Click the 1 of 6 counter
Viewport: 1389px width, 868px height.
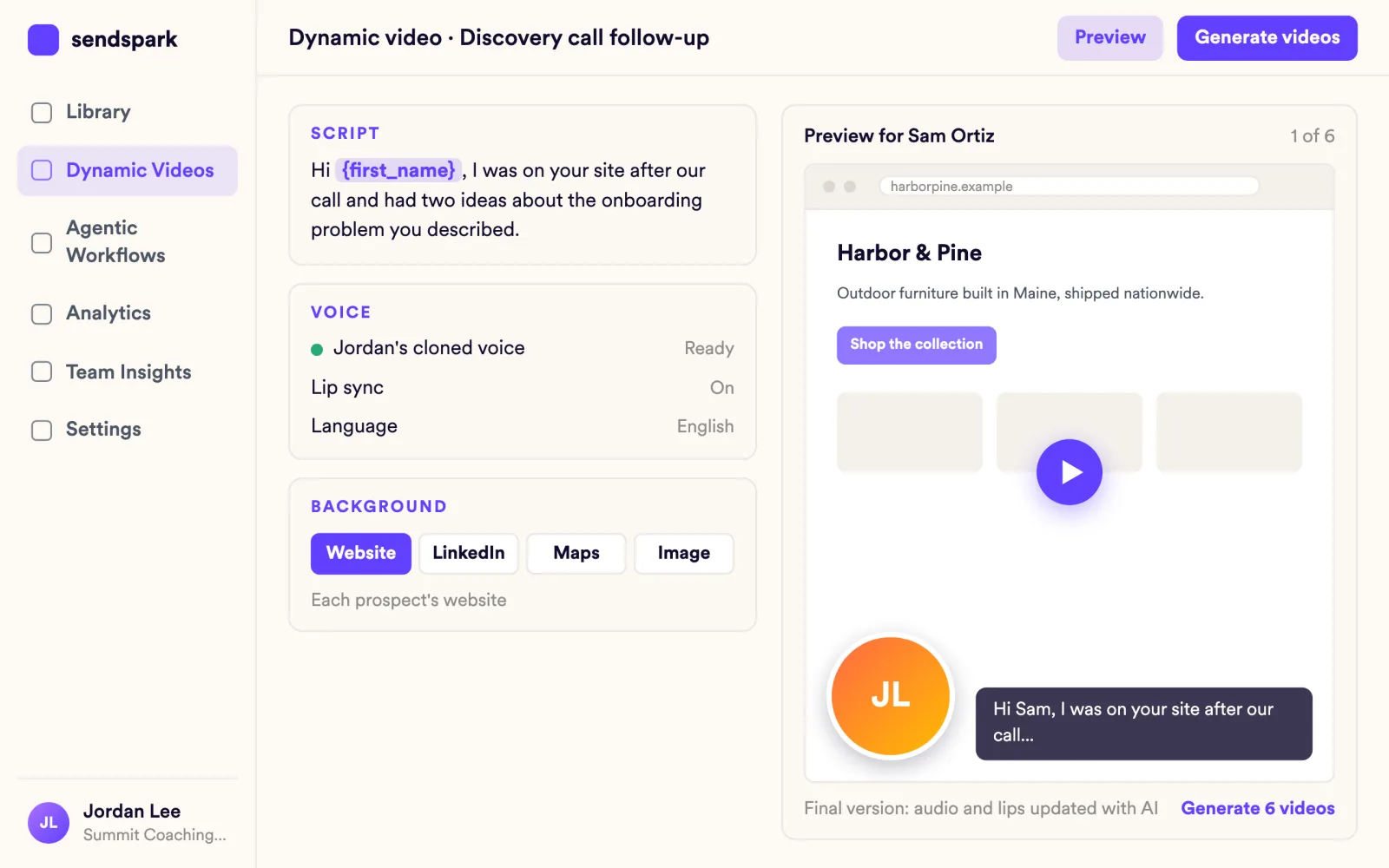1313,136
